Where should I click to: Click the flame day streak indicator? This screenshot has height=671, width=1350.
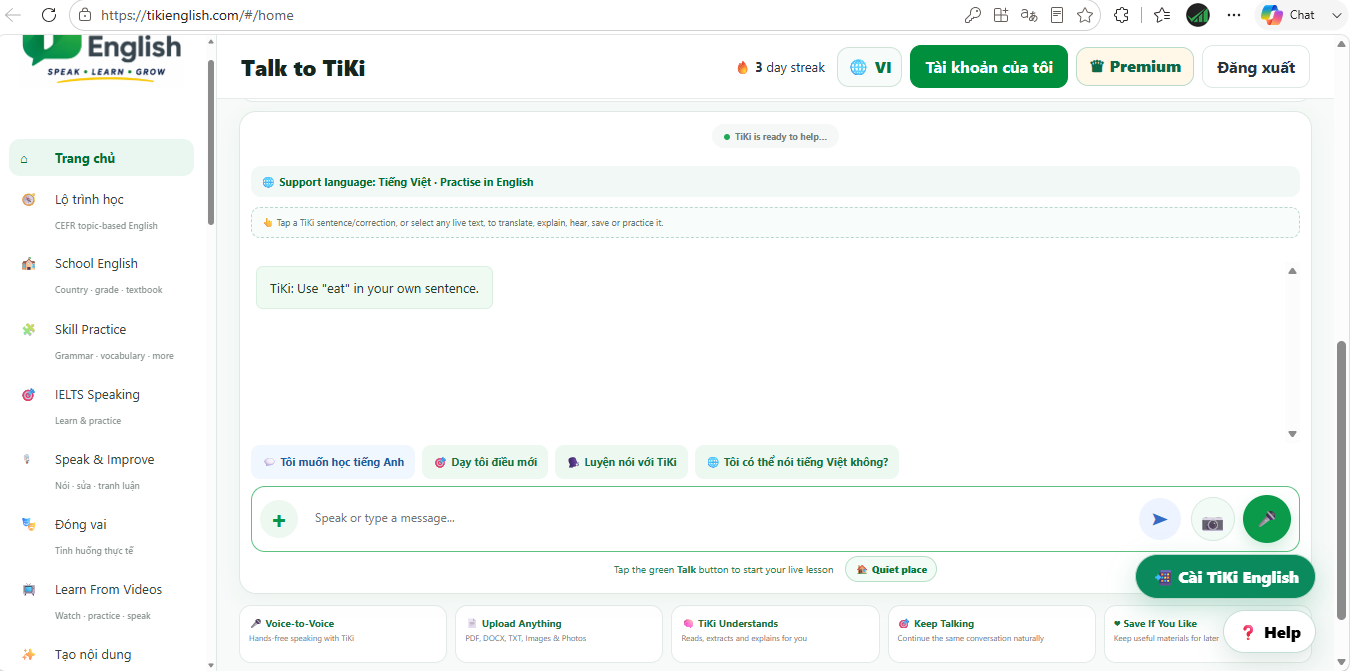point(781,67)
